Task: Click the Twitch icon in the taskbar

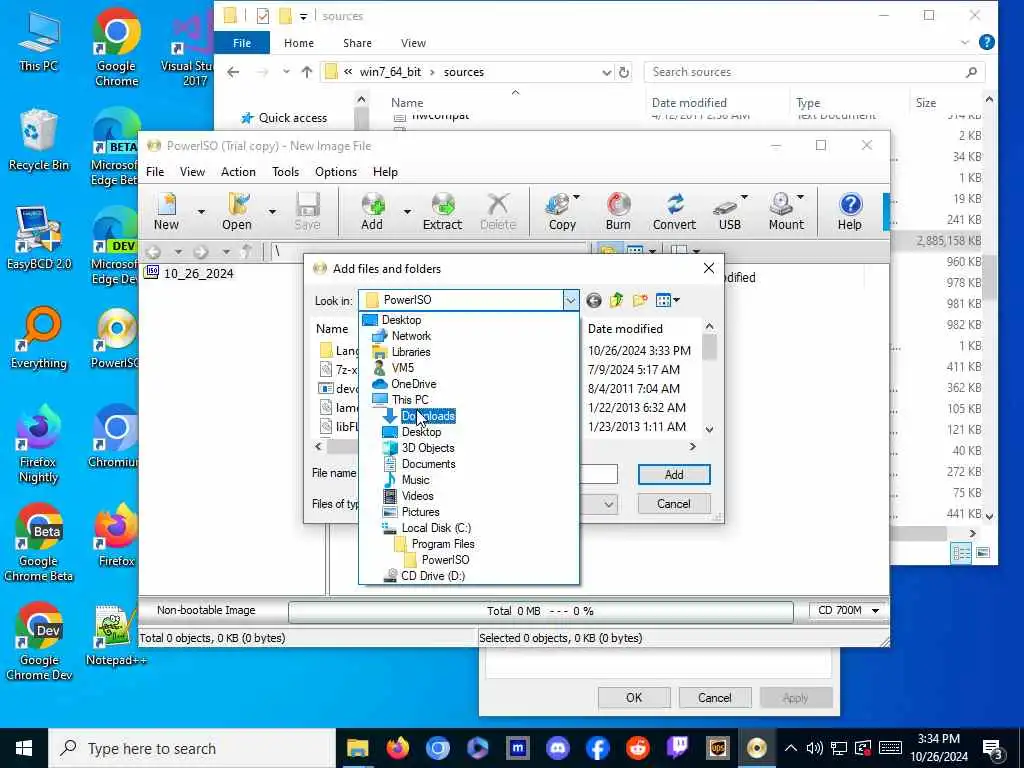Action: click(x=677, y=748)
